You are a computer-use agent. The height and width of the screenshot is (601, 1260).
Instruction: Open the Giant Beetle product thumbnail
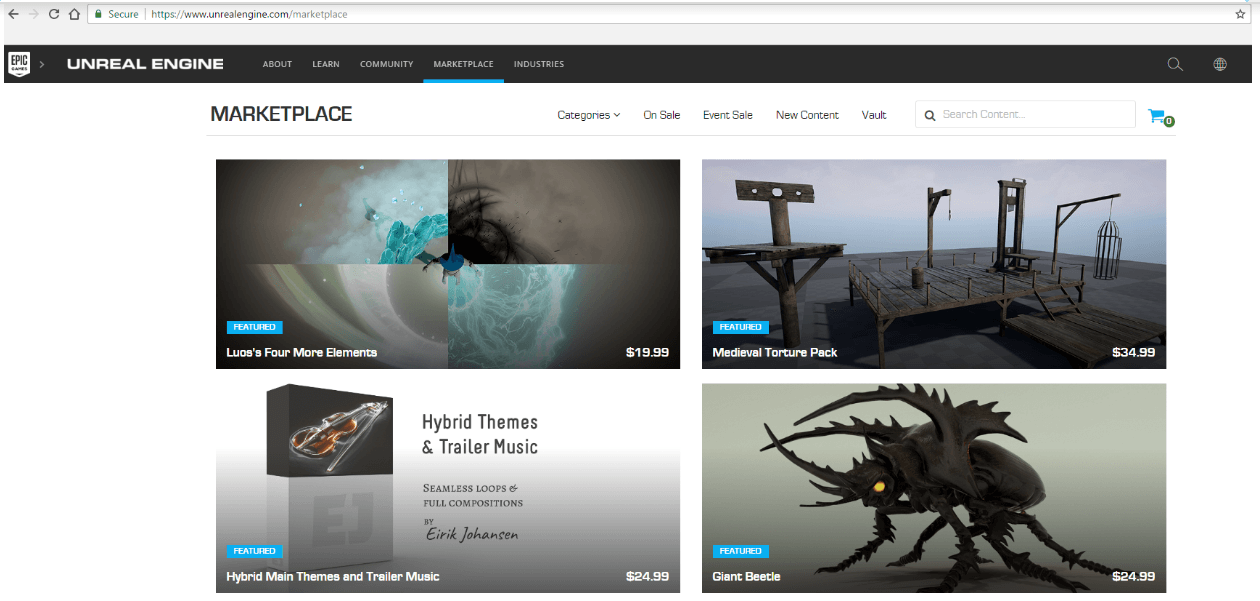[933, 487]
